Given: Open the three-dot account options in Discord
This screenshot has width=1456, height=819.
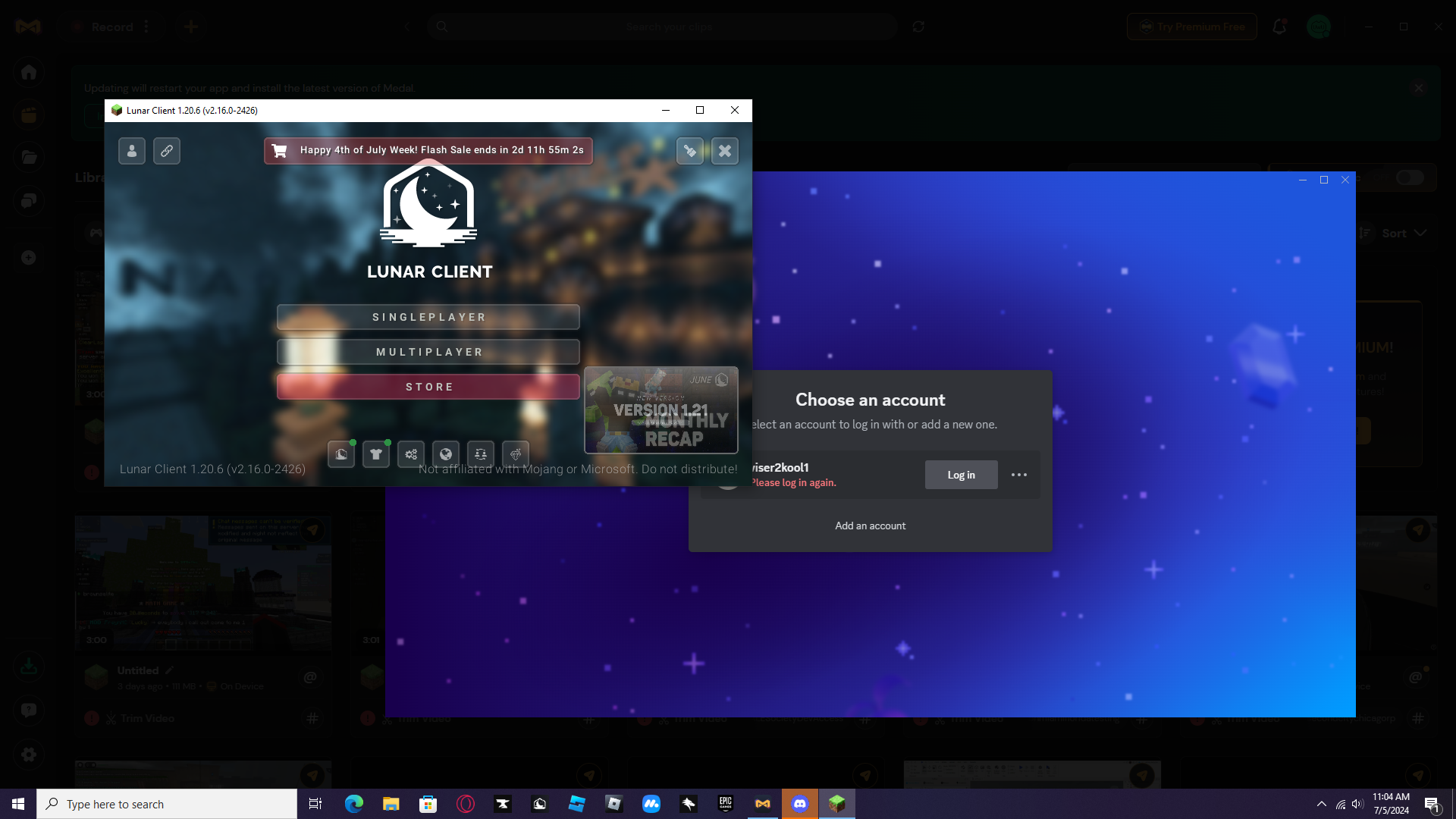Looking at the screenshot, I should point(1019,475).
